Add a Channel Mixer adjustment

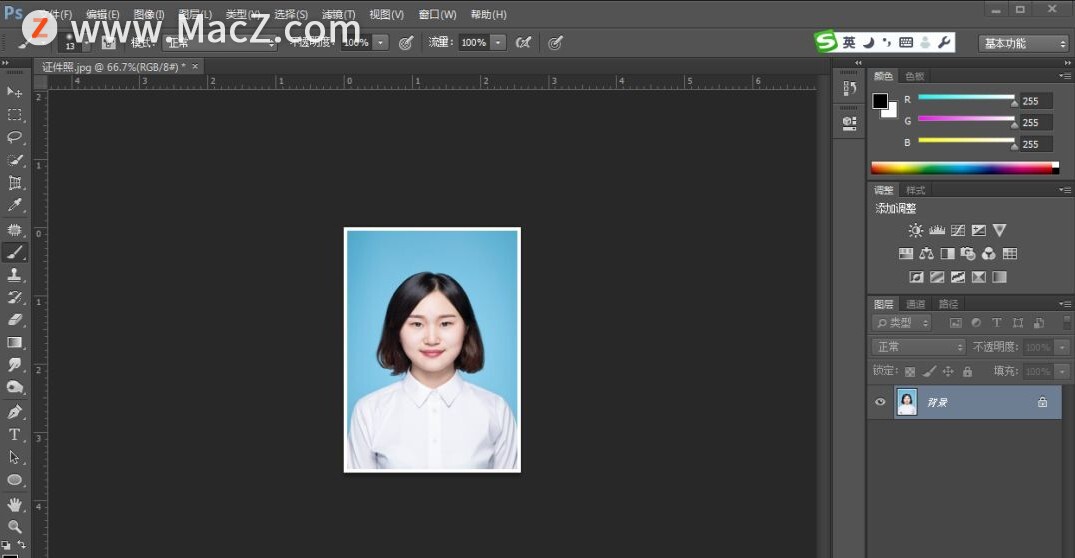[989, 254]
